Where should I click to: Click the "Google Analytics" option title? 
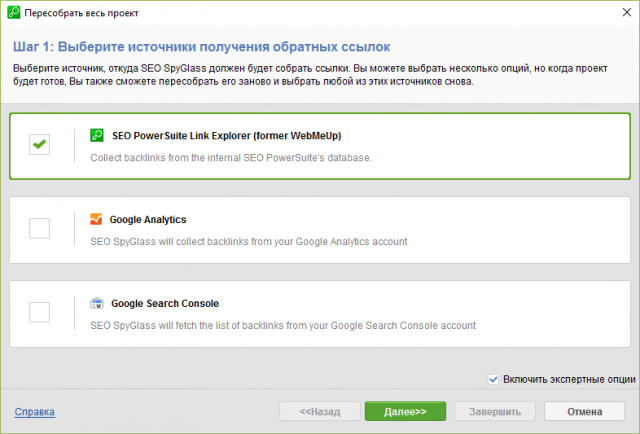point(148,219)
